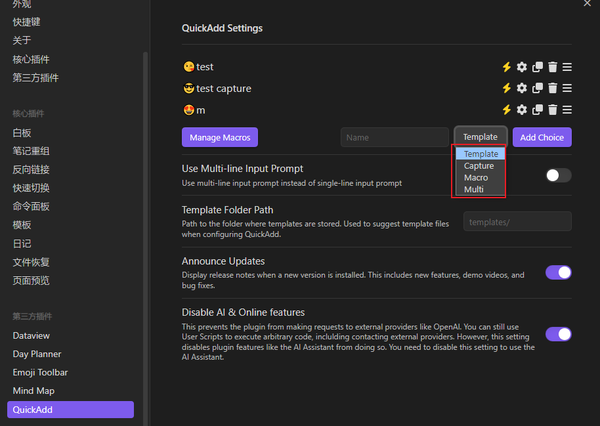
Task: Enable the Multi-line Input Prompt toggle
Action: click(x=558, y=175)
